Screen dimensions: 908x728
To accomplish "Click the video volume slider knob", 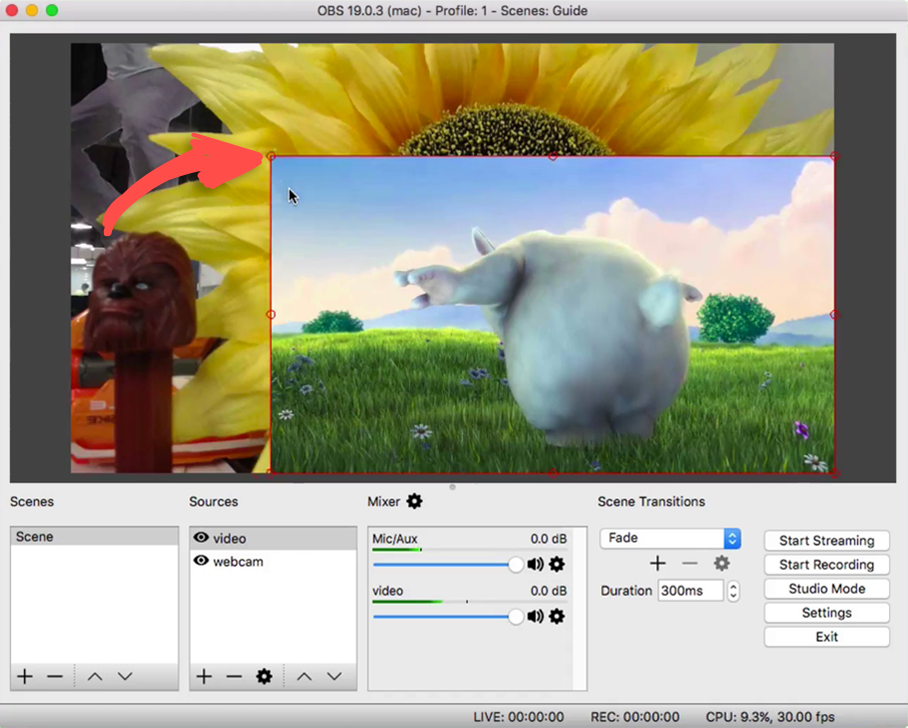I will pyautogui.click(x=515, y=617).
